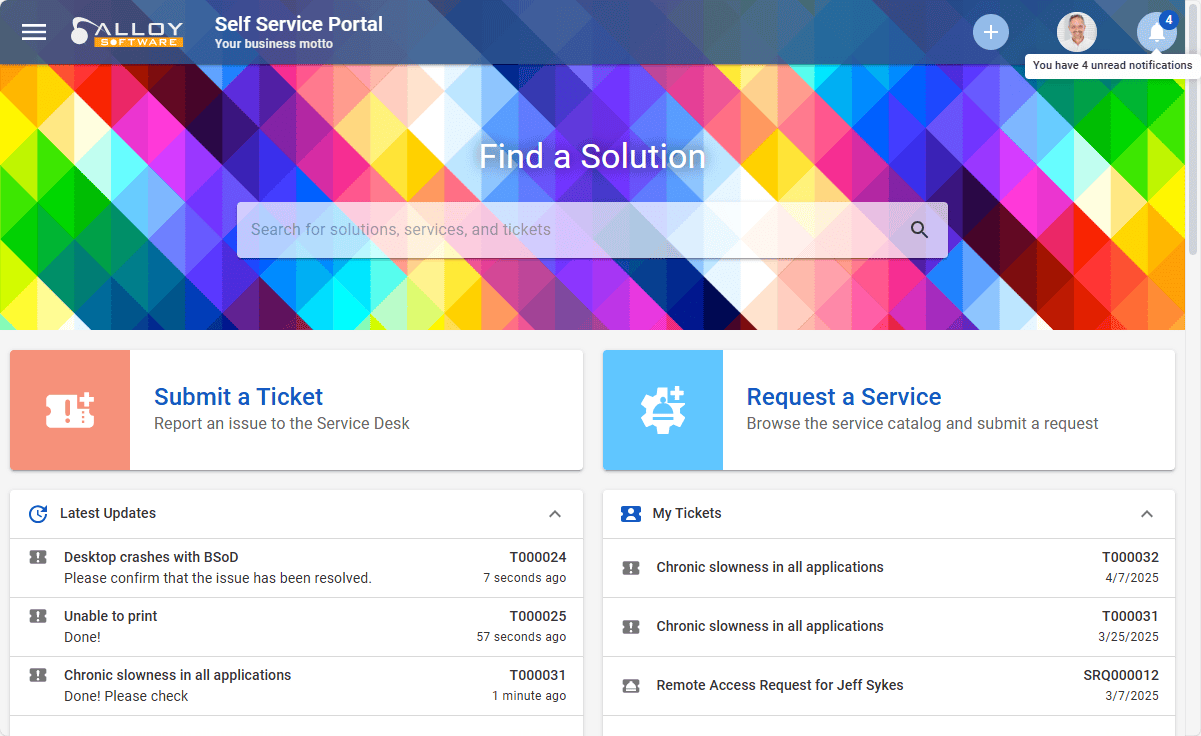
Task: Click the date 4/7/2025
Action: point(1134,578)
